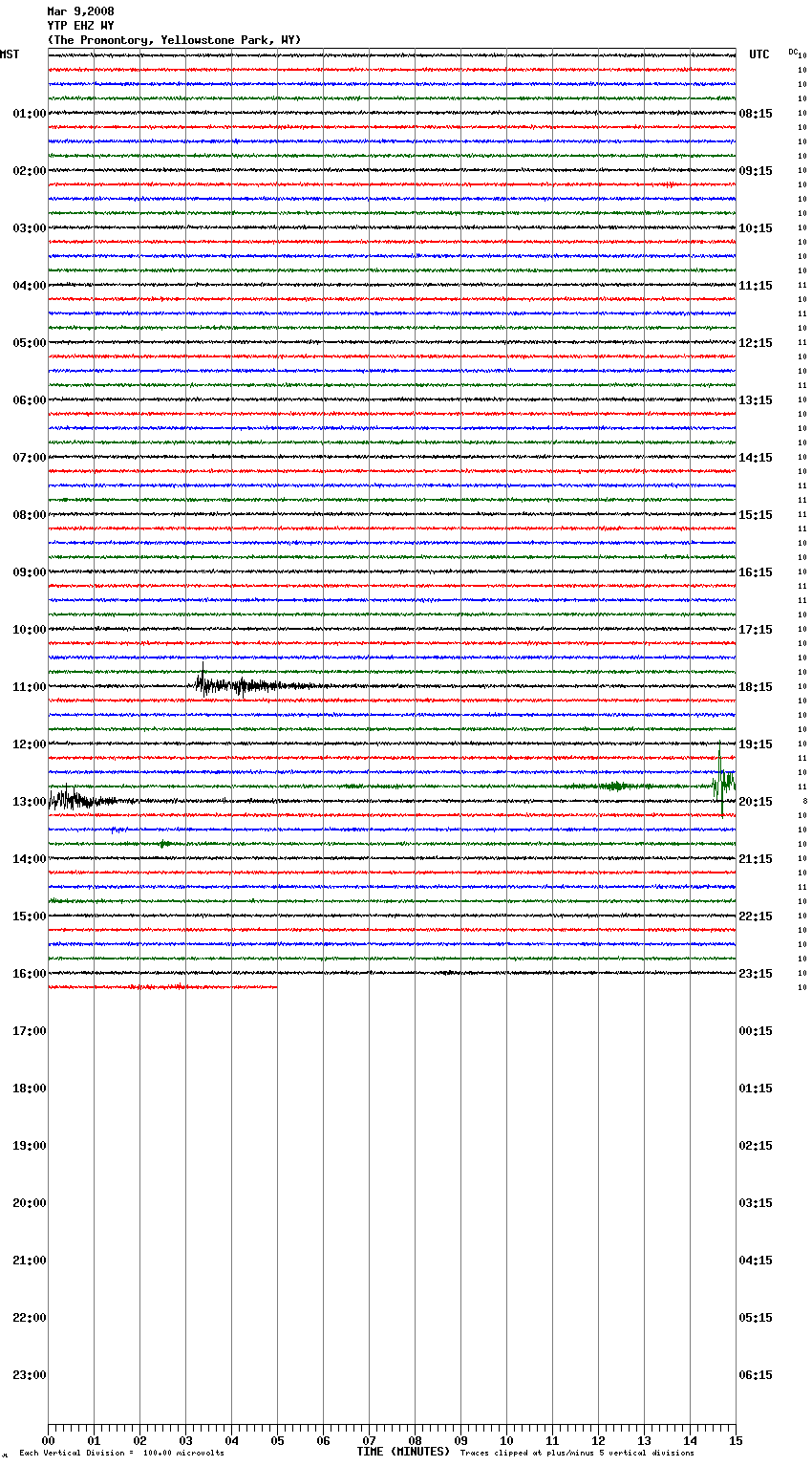Click 'The Promontory, Yellowstone Park, WY' subtitle
The height and width of the screenshot is (1466, 812).
point(174,40)
